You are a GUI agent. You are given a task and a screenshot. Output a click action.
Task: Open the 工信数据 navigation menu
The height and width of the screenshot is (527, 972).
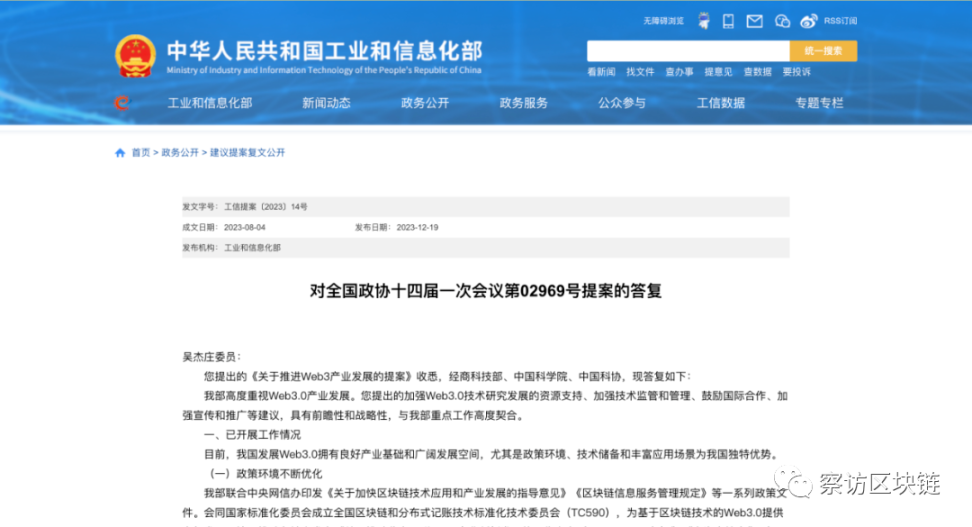click(x=720, y=103)
